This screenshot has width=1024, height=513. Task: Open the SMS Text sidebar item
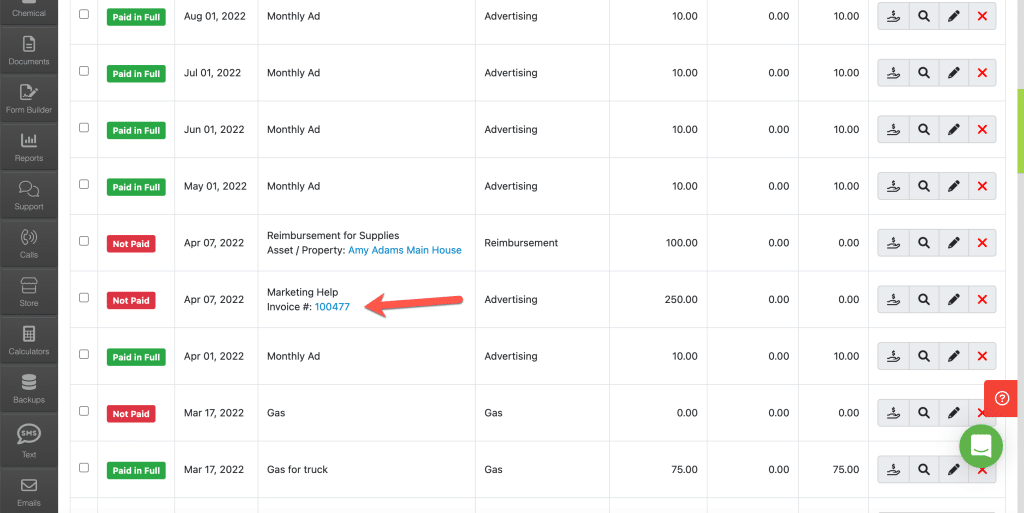click(29, 441)
